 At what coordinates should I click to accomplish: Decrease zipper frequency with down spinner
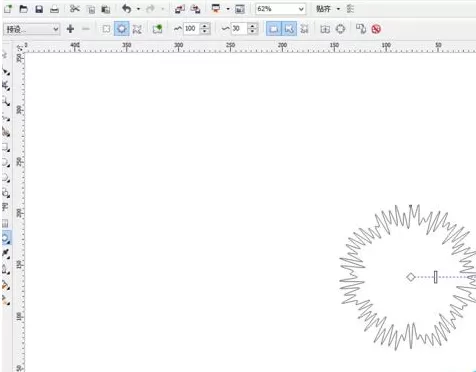coord(253,32)
